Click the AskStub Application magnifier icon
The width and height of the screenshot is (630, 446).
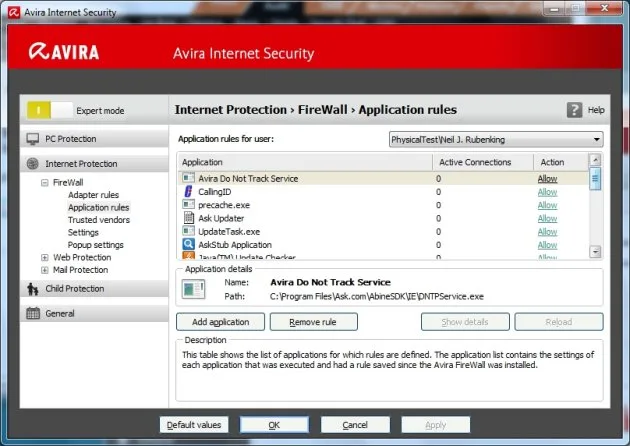(188, 244)
